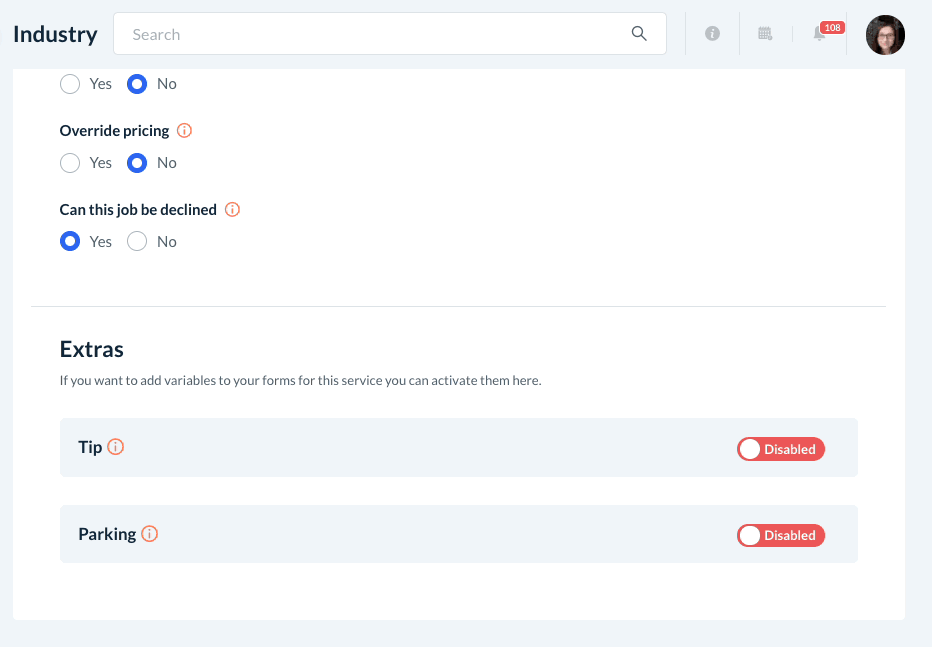
Task: Click the search magnifier icon
Action: click(639, 34)
